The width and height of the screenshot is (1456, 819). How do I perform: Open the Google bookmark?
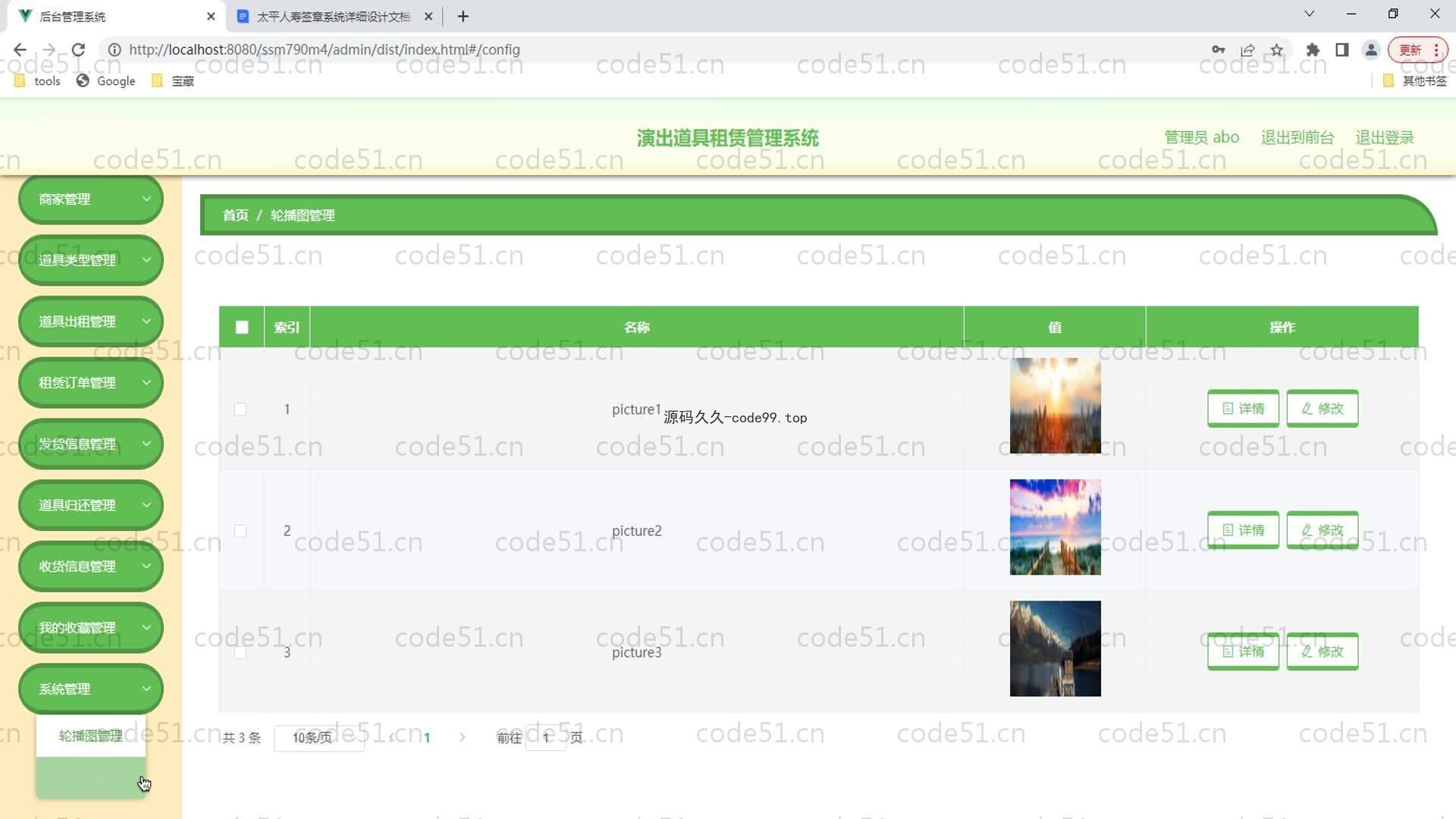105,80
